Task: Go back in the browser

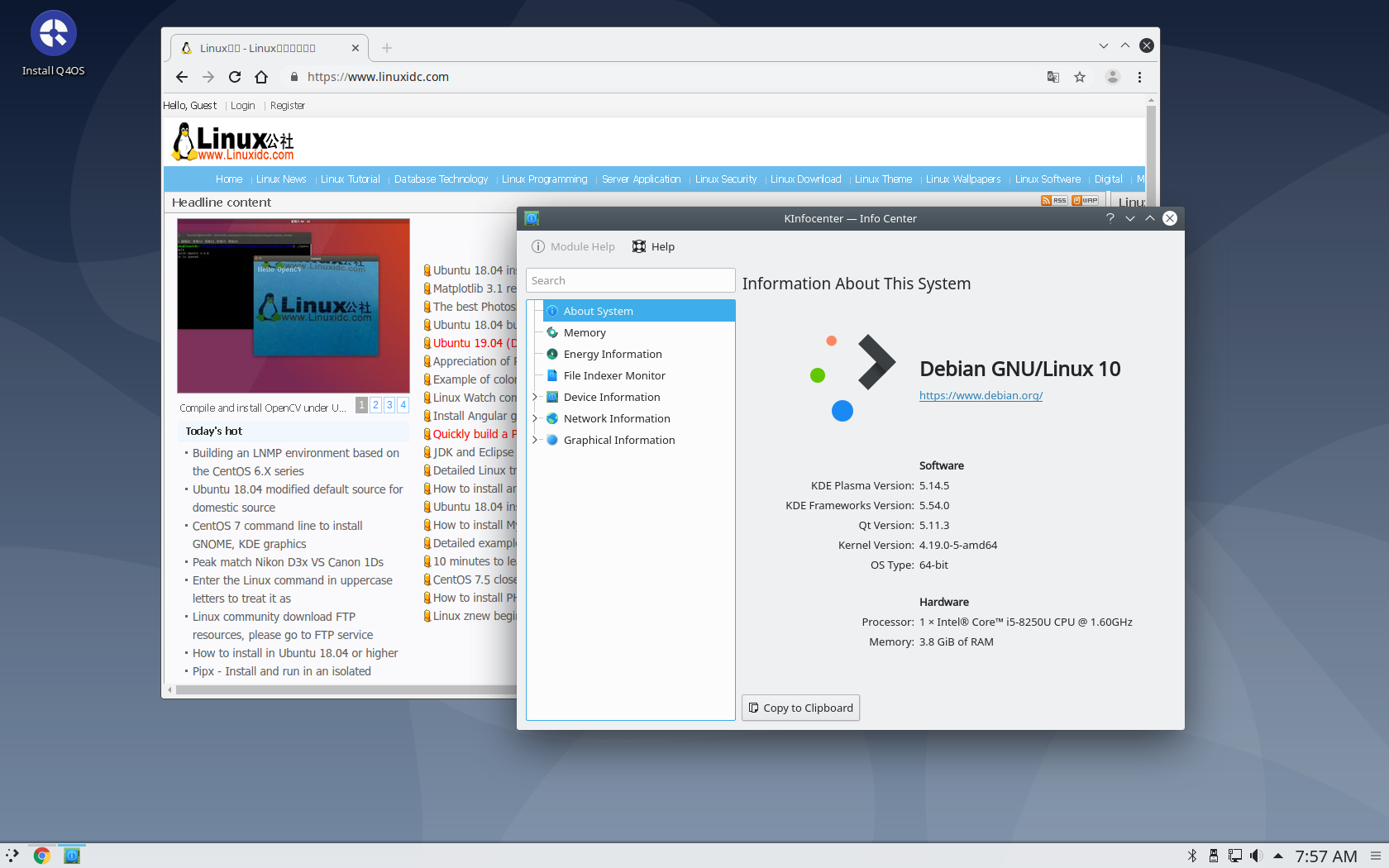Action: pos(182,77)
